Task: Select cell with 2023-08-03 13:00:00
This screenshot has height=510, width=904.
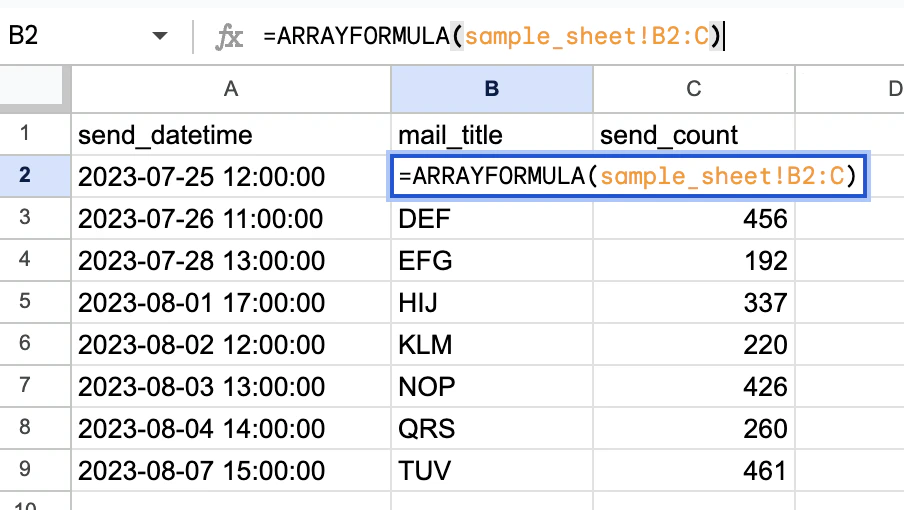Action: point(231,387)
